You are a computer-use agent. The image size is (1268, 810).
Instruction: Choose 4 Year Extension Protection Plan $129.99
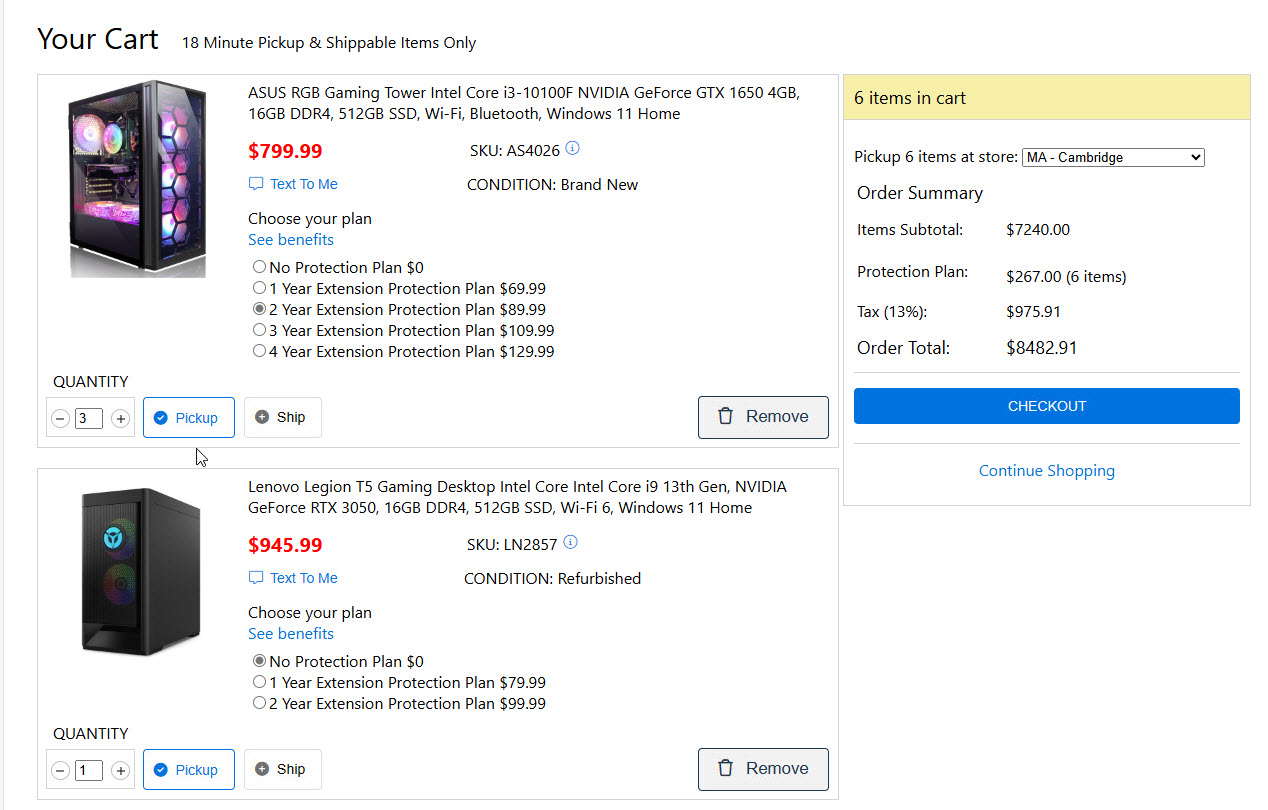(x=260, y=351)
